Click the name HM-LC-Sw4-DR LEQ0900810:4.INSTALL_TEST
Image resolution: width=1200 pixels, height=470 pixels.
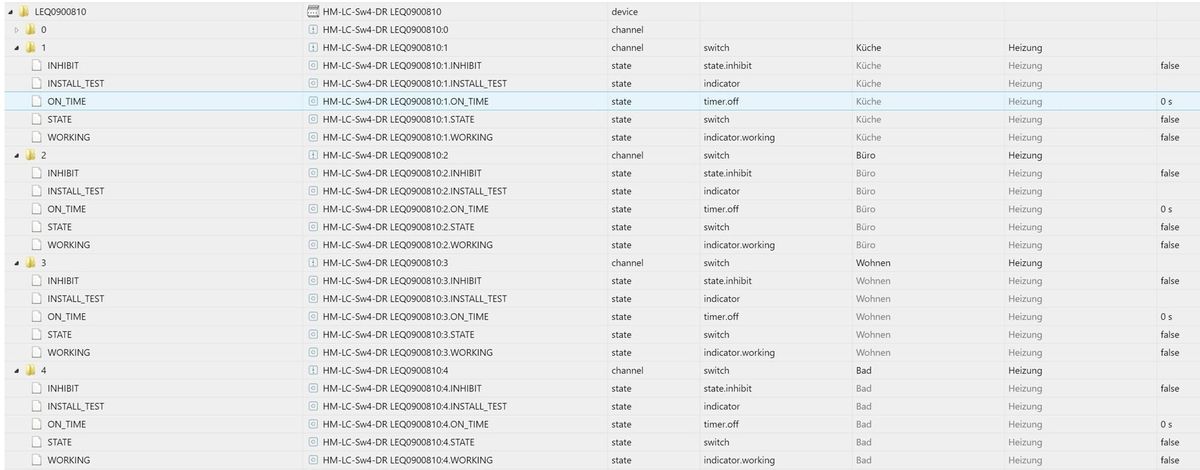tap(415, 407)
